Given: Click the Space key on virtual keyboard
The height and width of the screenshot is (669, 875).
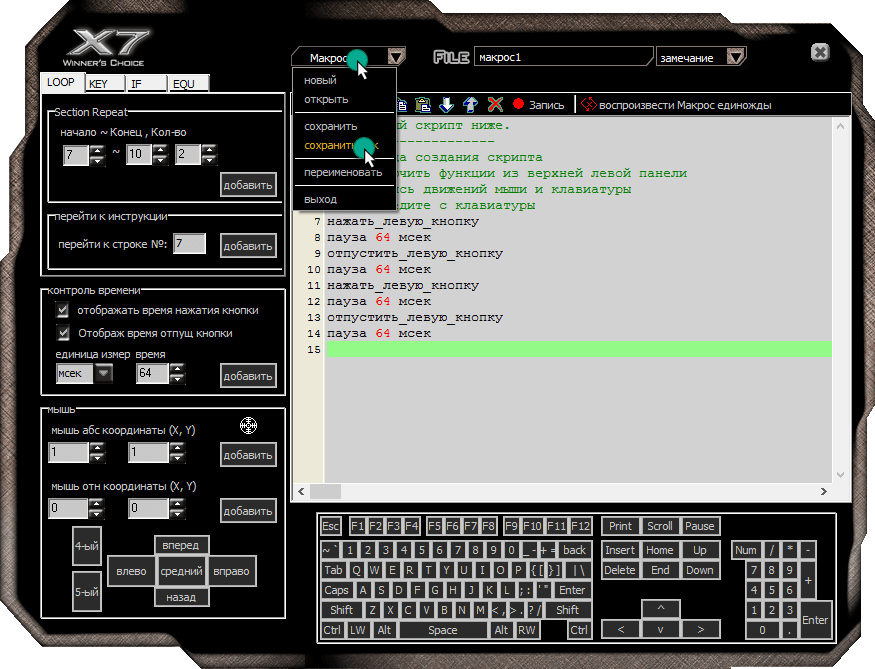Looking at the screenshot, I should (x=443, y=630).
